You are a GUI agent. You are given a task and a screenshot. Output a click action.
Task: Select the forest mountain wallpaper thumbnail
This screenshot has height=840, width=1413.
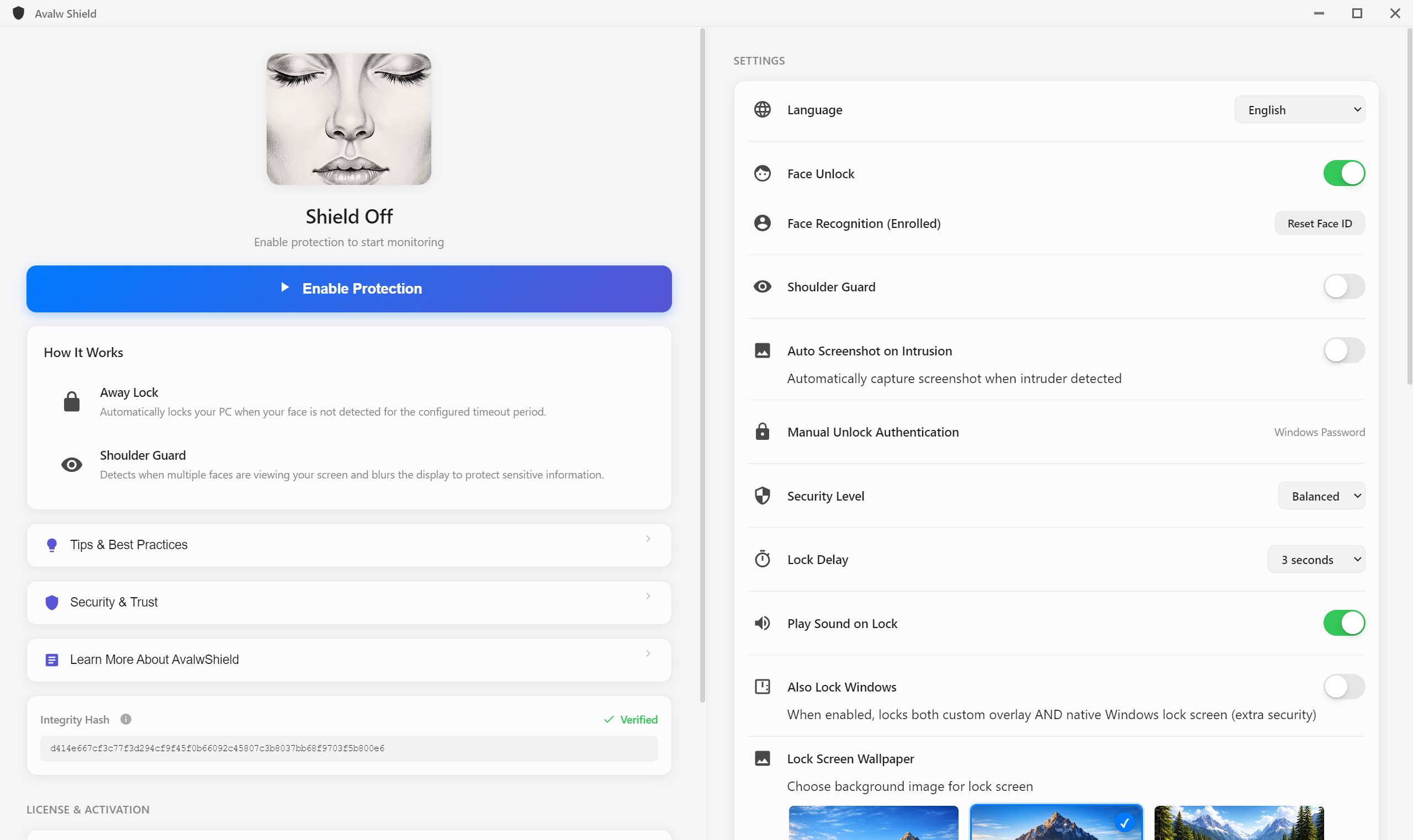[1239, 822]
